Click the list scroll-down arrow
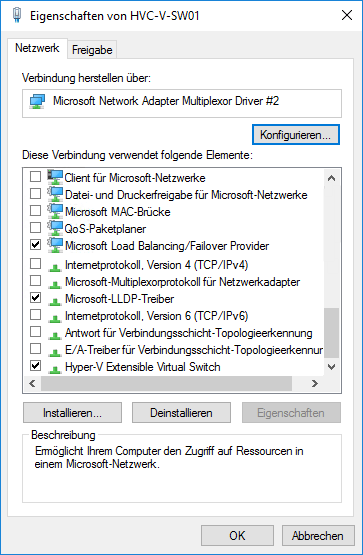The image size is (363, 555). 332,367
